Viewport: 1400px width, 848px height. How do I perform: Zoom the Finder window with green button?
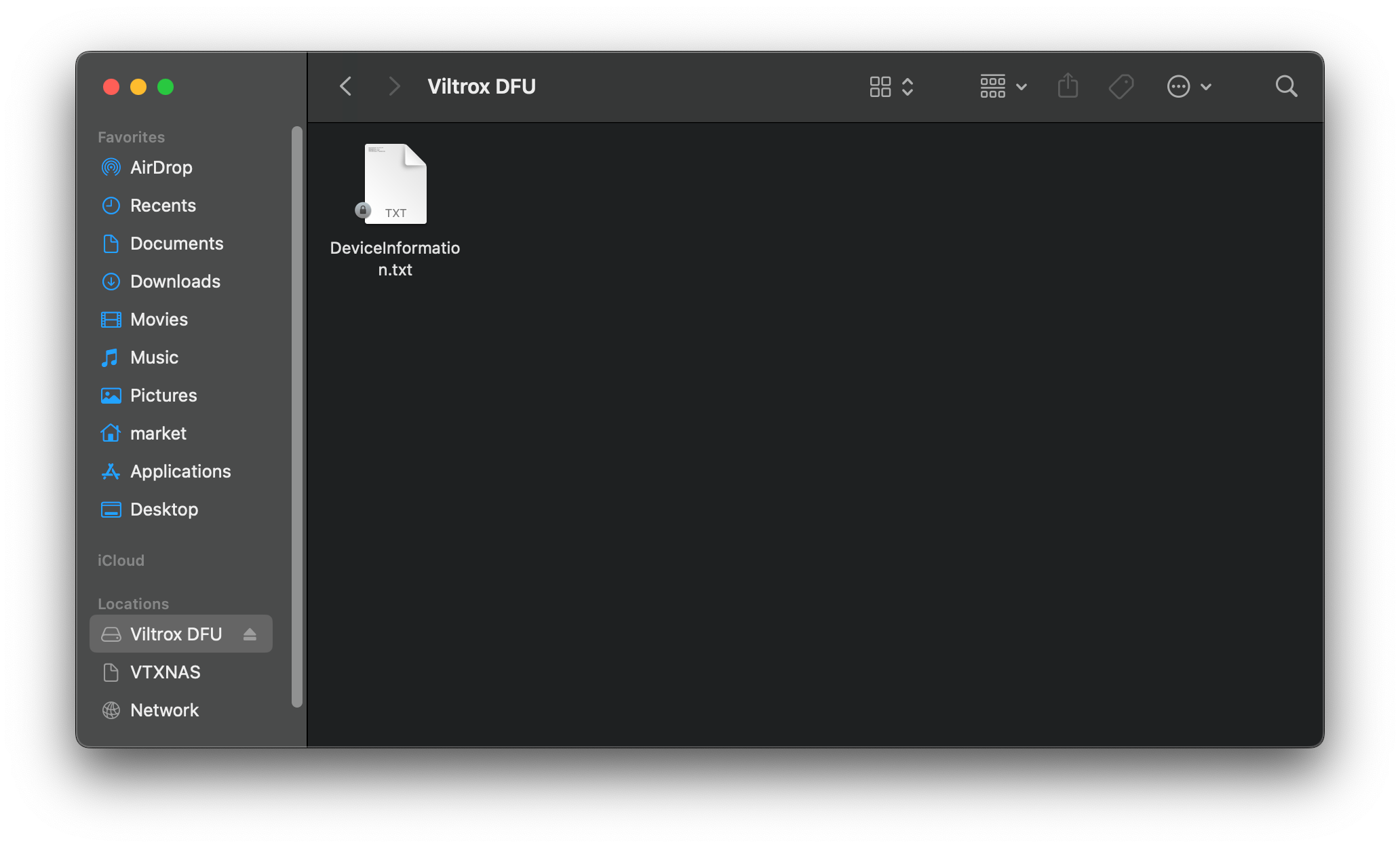pyautogui.click(x=166, y=87)
